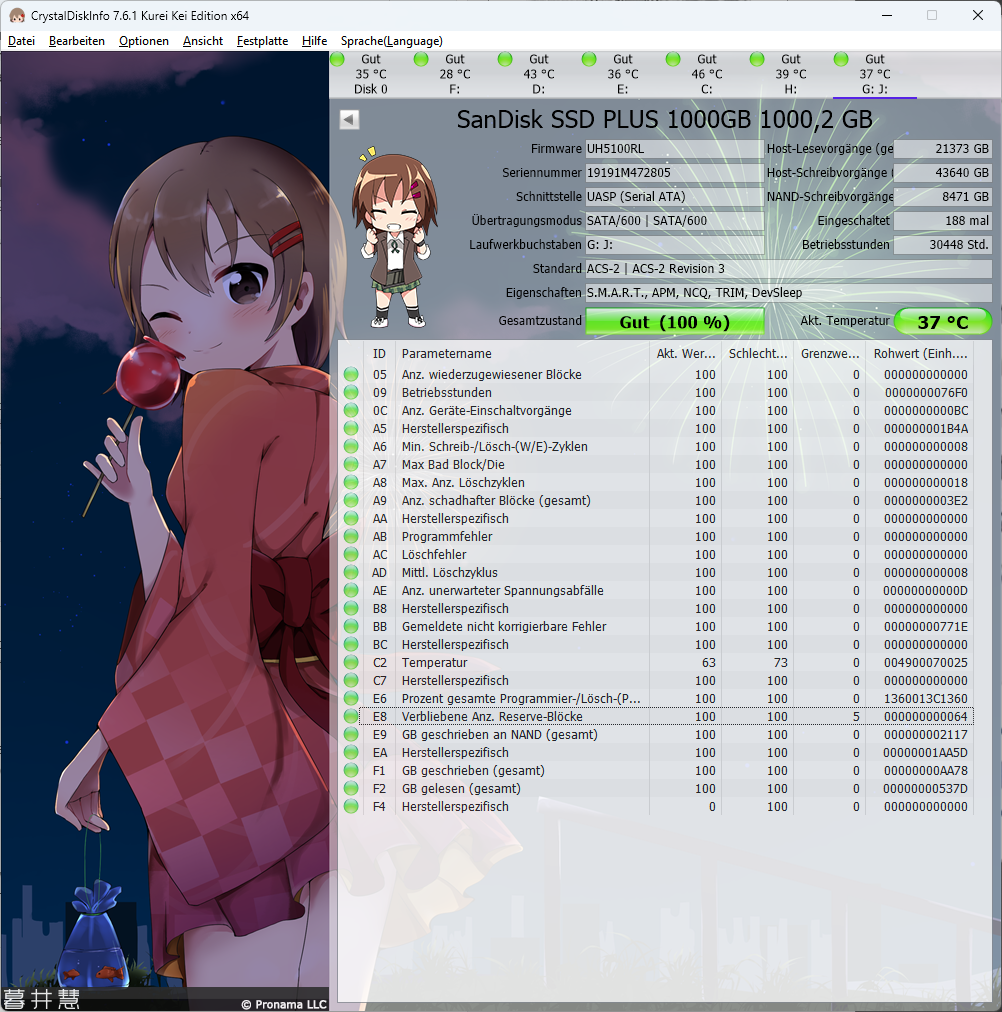Click the Standard ACS-2 field
The width and height of the screenshot is (1002, 1012).
click(x=788, y=268)
